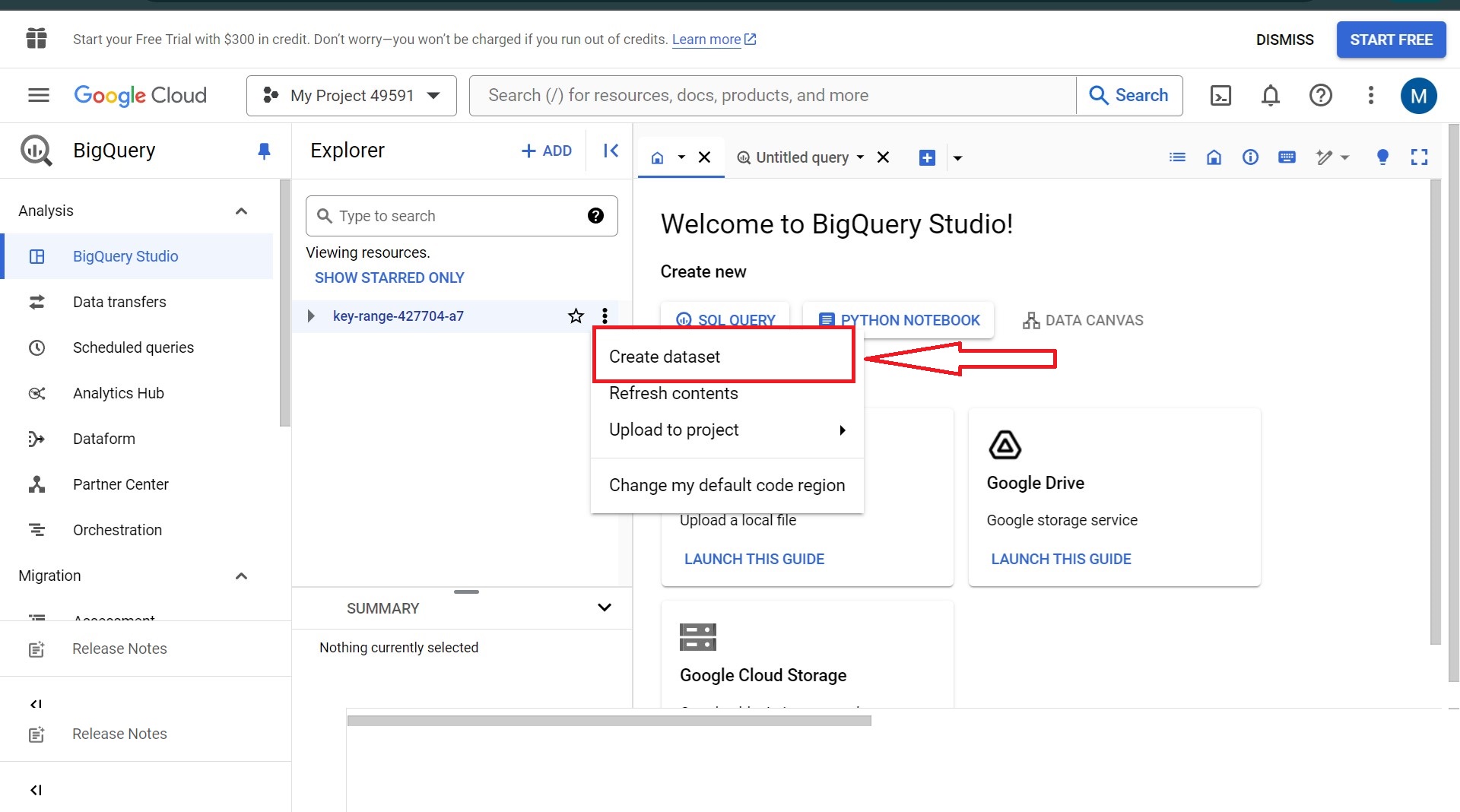The width and height of the screenshot is (1460, 812).
Task: Click the horizontal scrollbar below workspace
Action: pos(609,720)
